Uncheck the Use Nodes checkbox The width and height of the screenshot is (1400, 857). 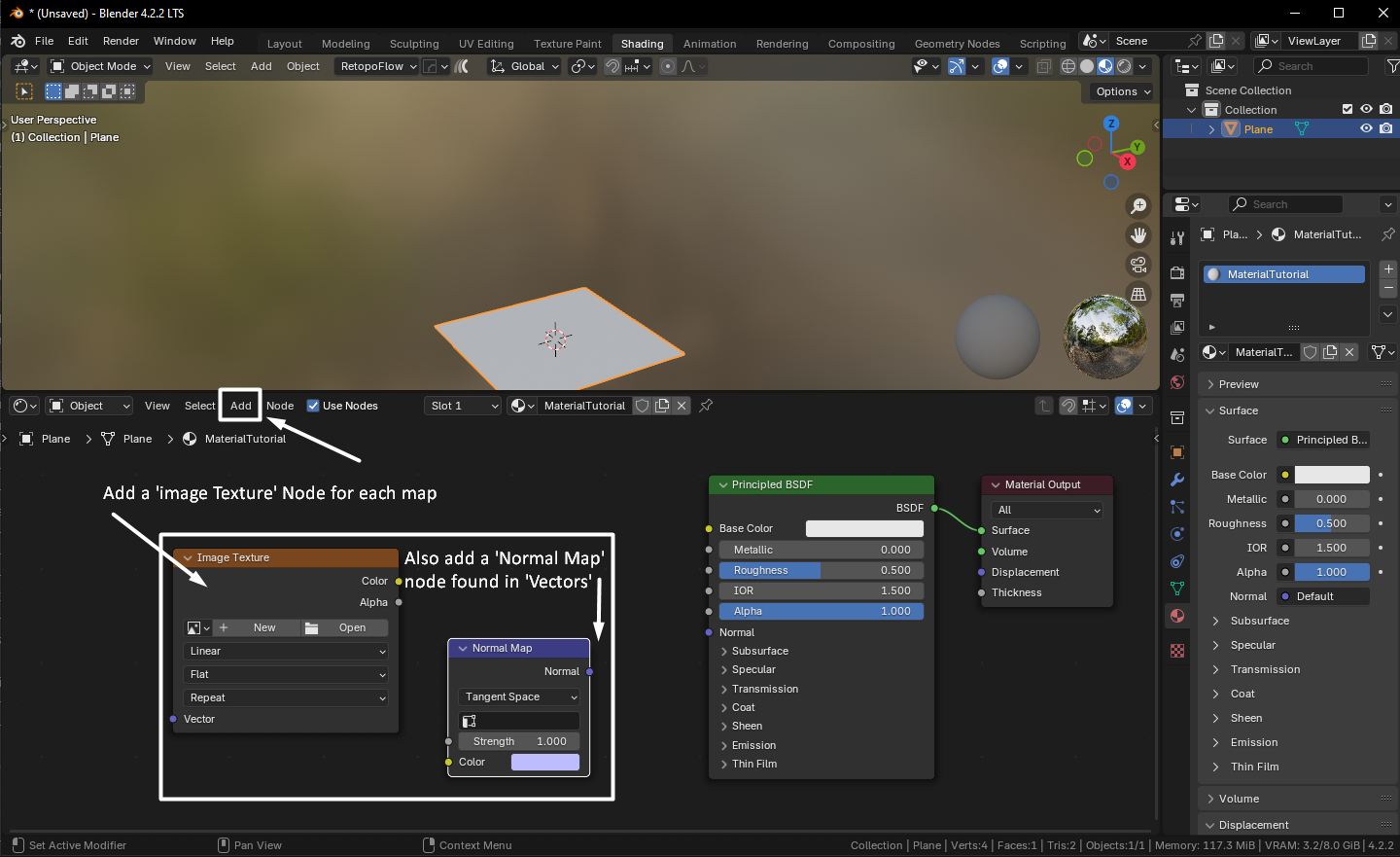click(x=313, y=406)
